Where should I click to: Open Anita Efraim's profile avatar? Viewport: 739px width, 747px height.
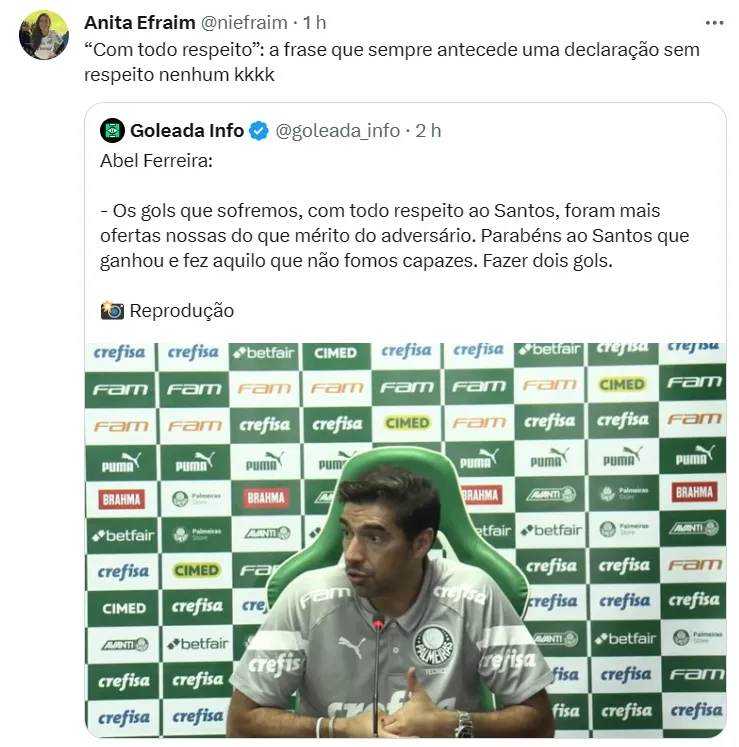point(44,35)
